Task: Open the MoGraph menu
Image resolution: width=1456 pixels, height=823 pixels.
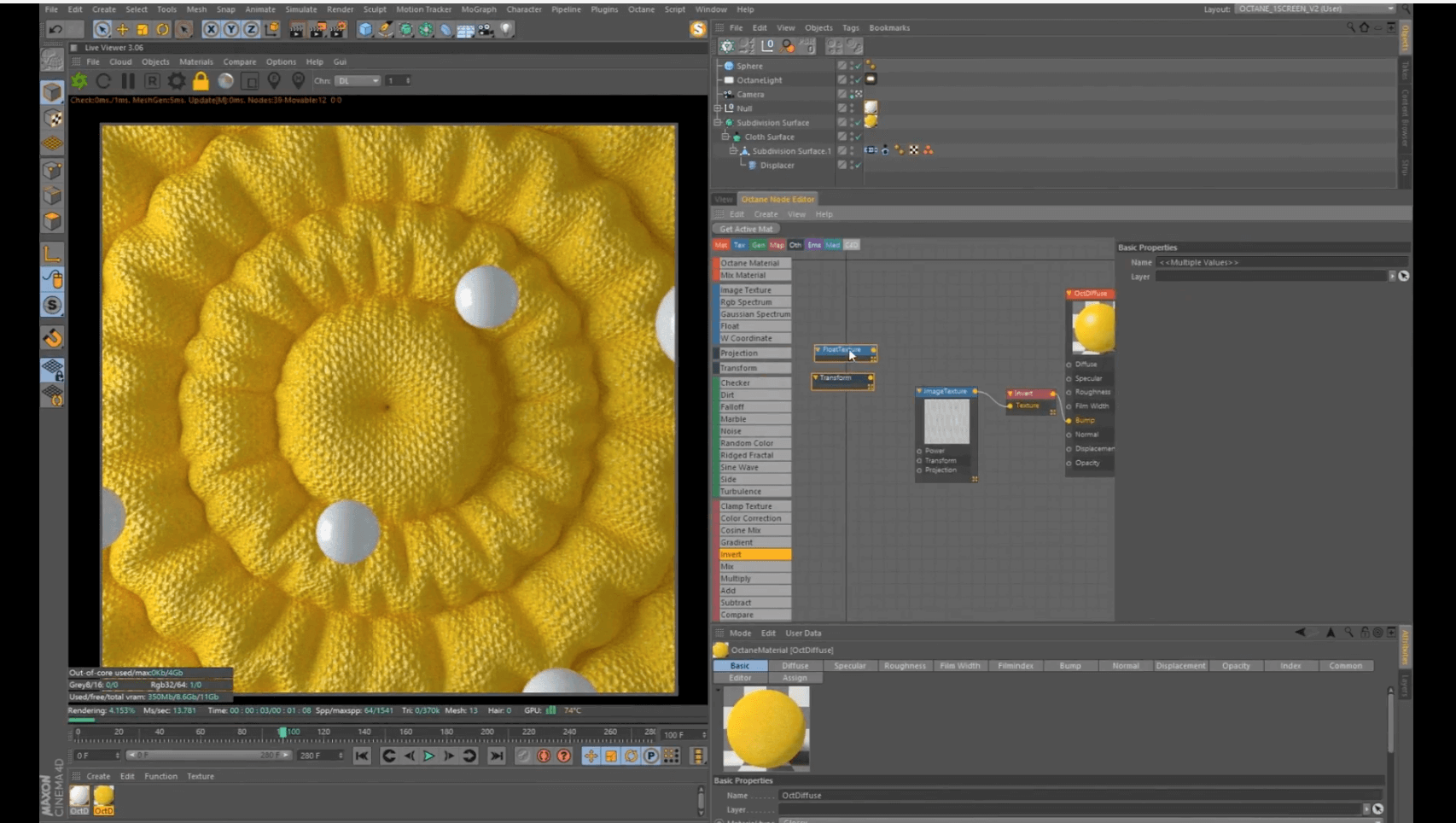Action: point(478,9)
